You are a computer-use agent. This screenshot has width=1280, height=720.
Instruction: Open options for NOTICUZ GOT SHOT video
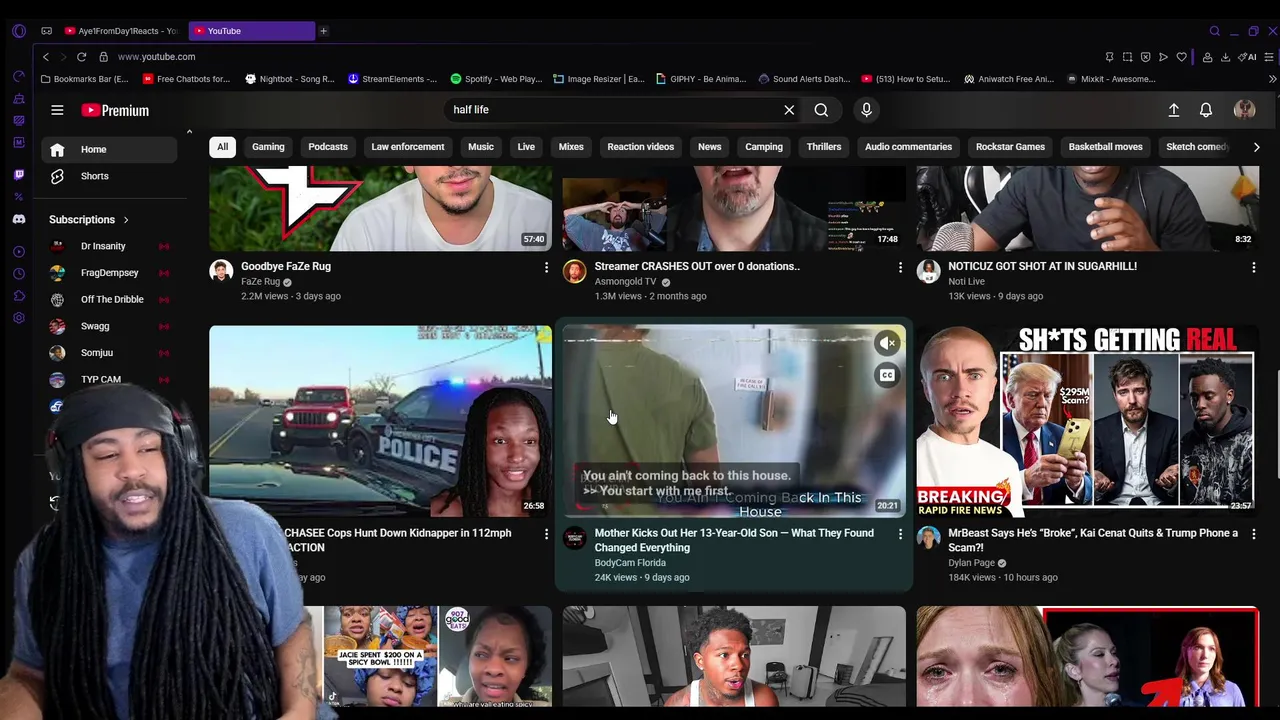point(1253,267)
